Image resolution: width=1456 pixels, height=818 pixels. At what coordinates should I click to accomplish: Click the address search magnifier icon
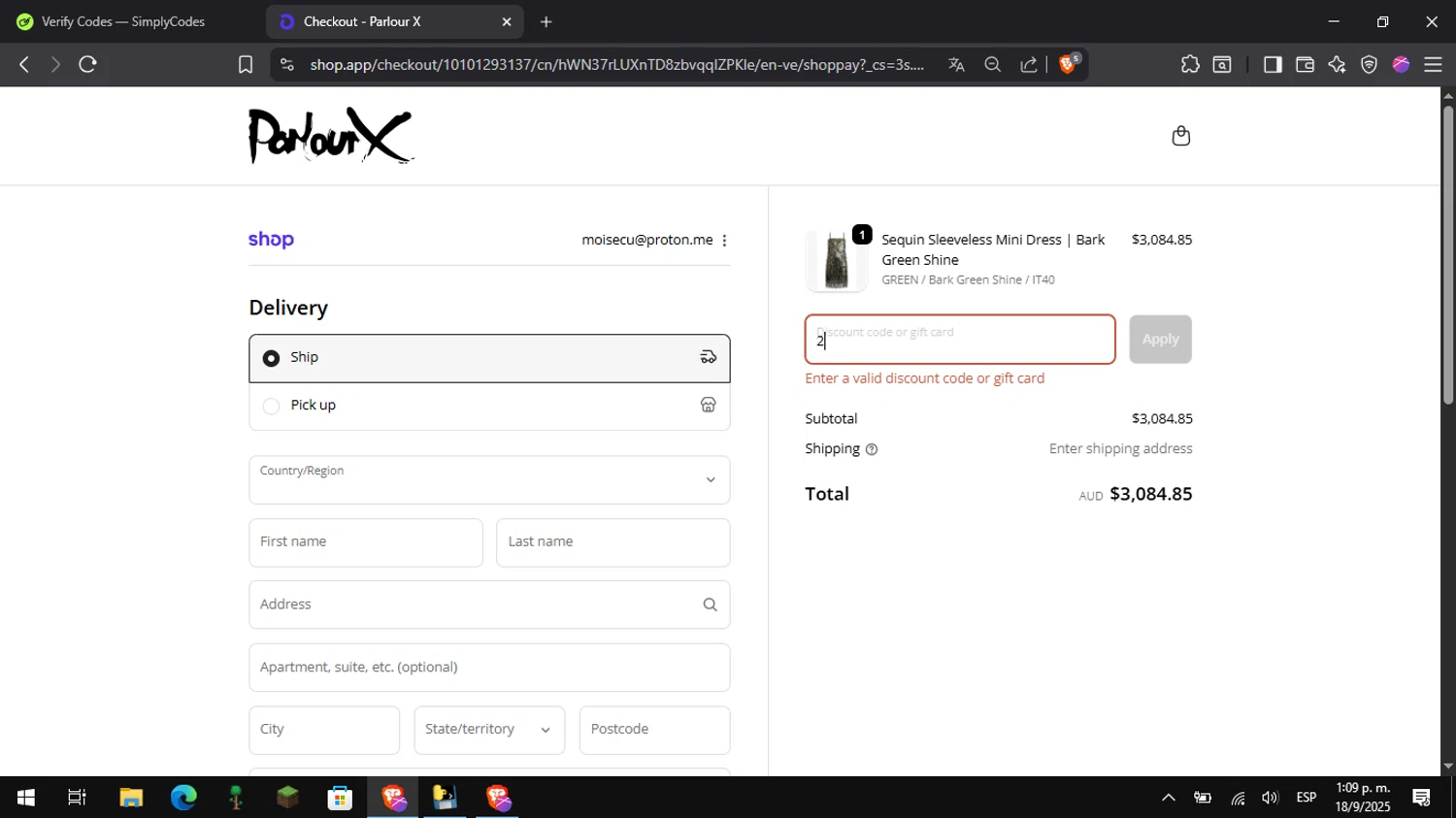(710, 605)
